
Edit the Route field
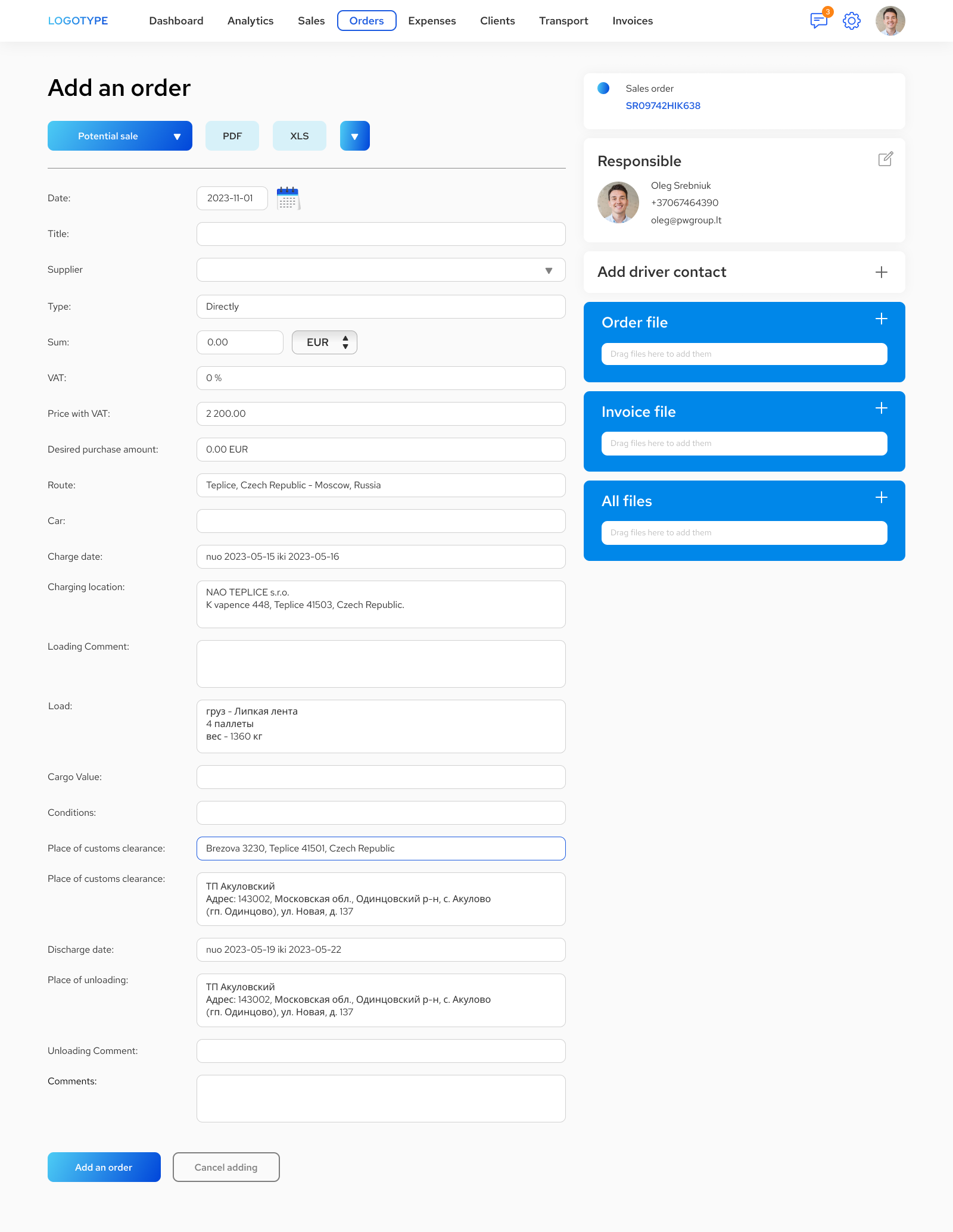pos(381,485)
